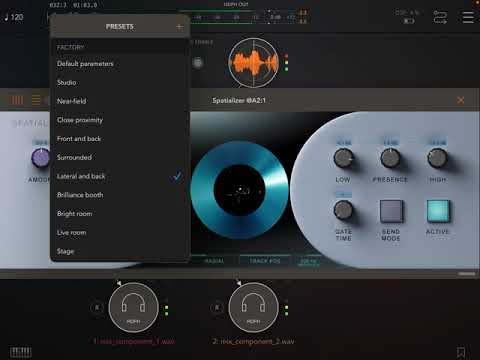Click the HDPH OUT master level meter
This screenshot has width=480, height=360.
tap(243, 17)
